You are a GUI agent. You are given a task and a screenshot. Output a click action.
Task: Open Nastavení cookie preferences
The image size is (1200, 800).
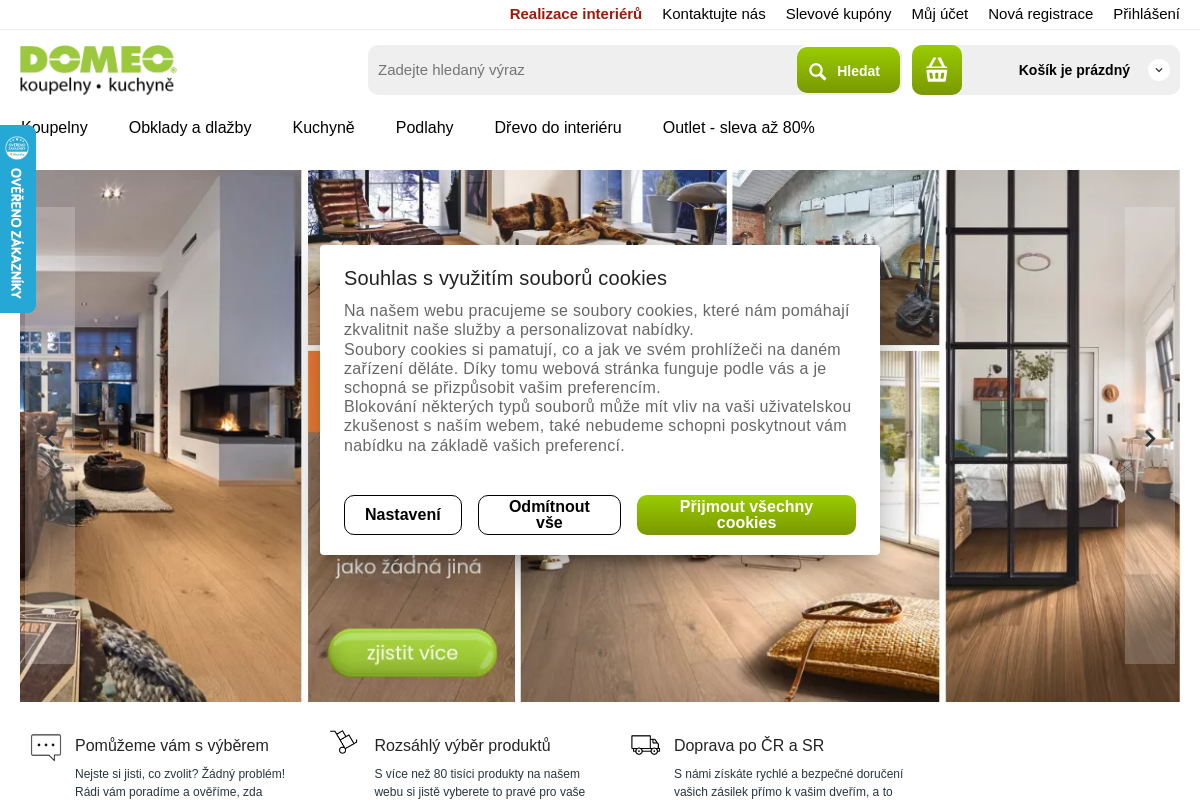click(403, 515)
